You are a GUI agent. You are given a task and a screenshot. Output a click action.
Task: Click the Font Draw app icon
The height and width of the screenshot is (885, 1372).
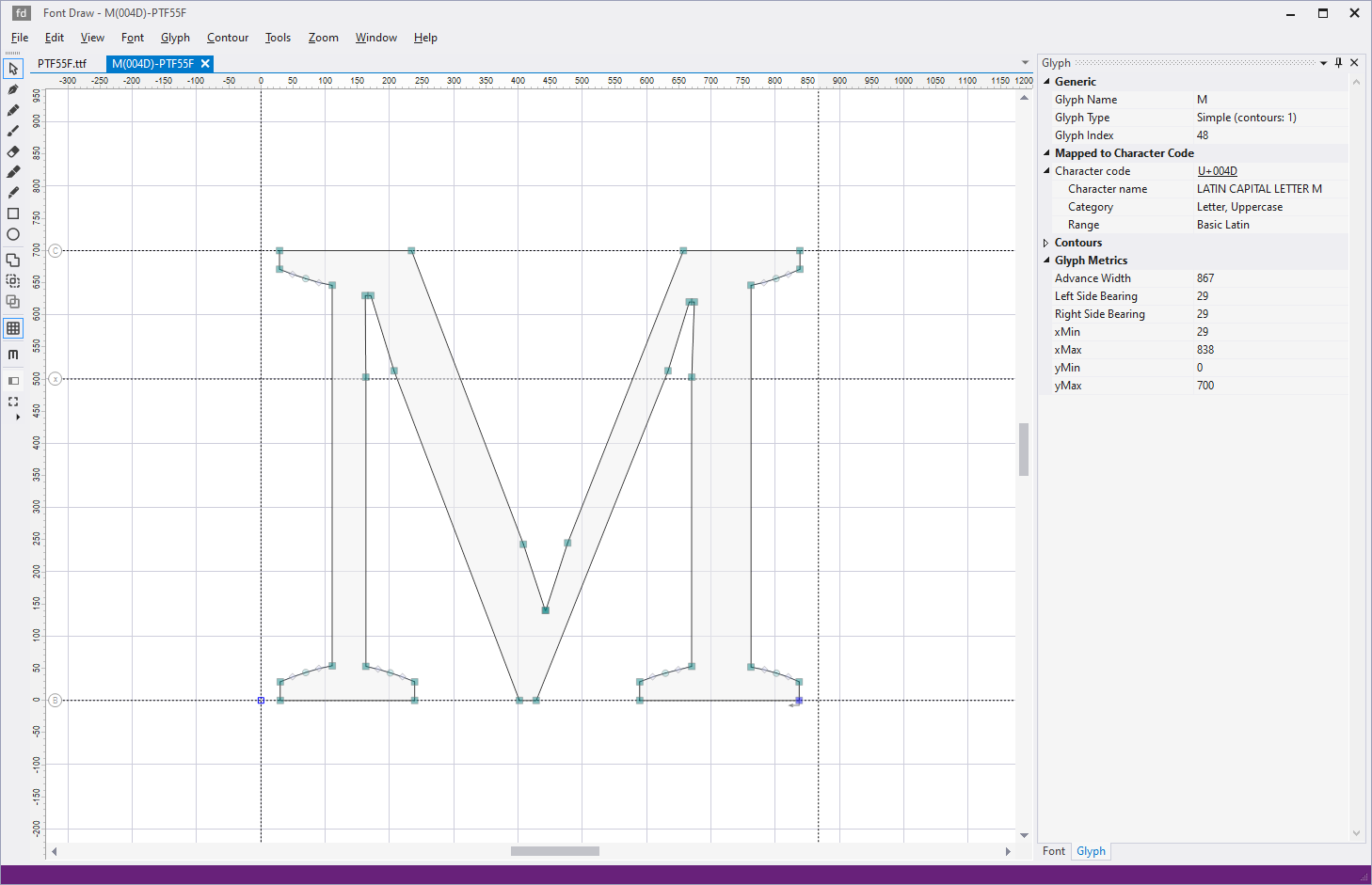pyautogui.click(x=21, y=13)
